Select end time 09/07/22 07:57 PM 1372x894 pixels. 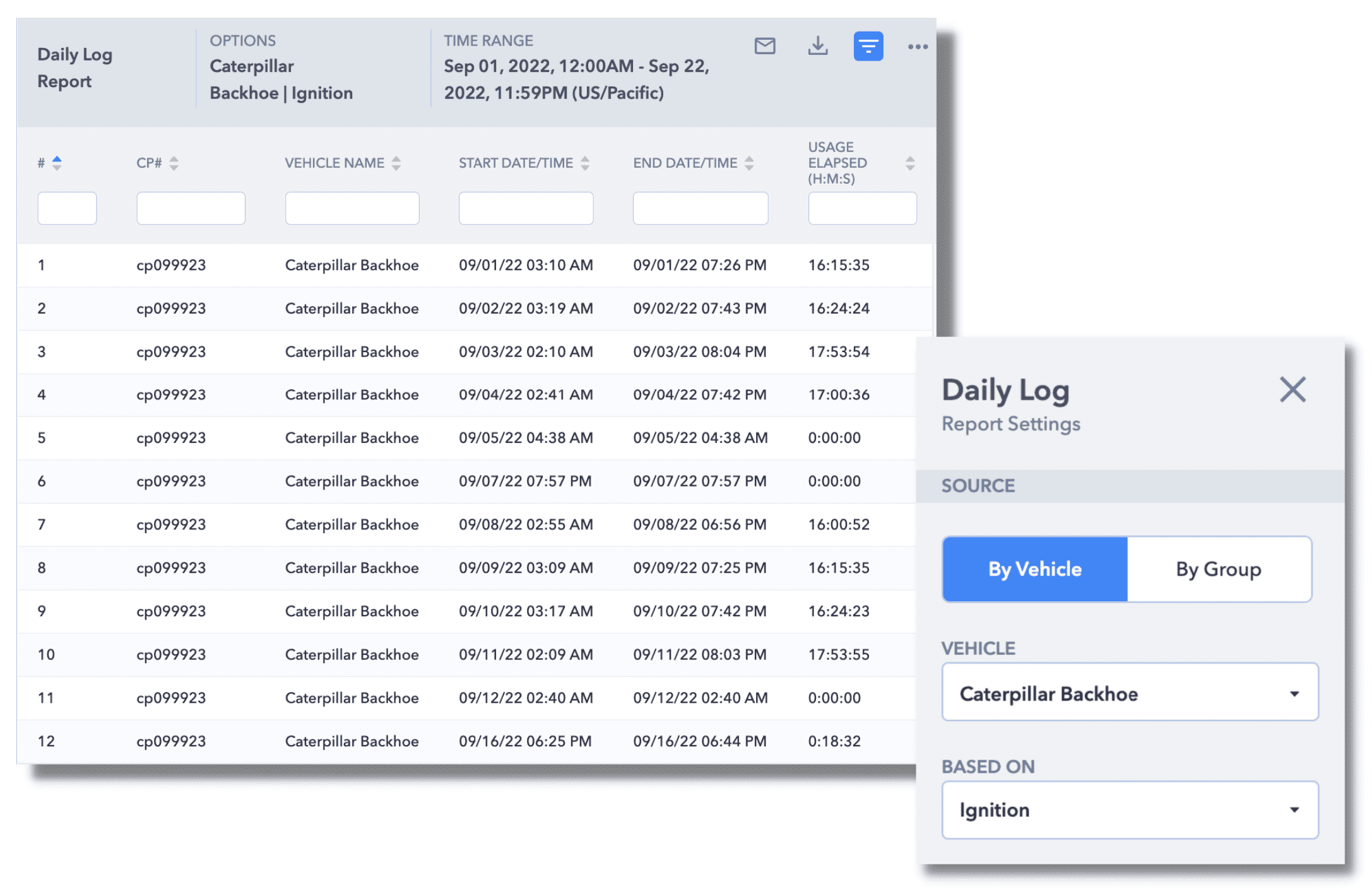[700, 481]
